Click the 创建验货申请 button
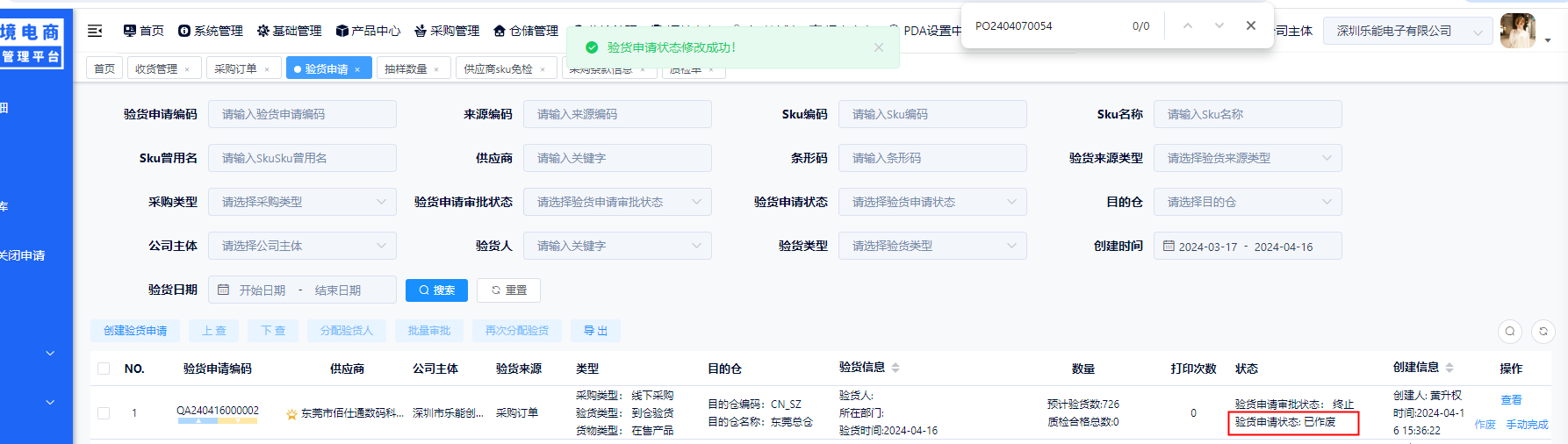 135,331
